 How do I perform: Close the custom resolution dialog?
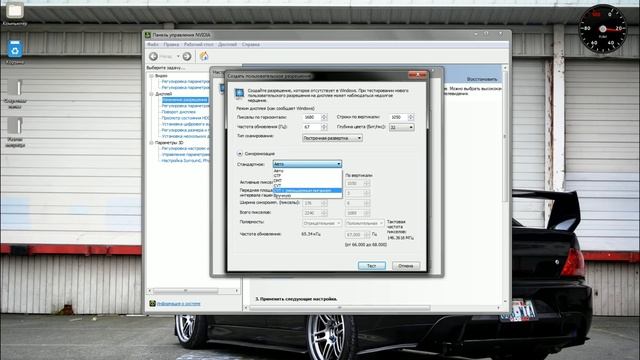tap(417, 75)
